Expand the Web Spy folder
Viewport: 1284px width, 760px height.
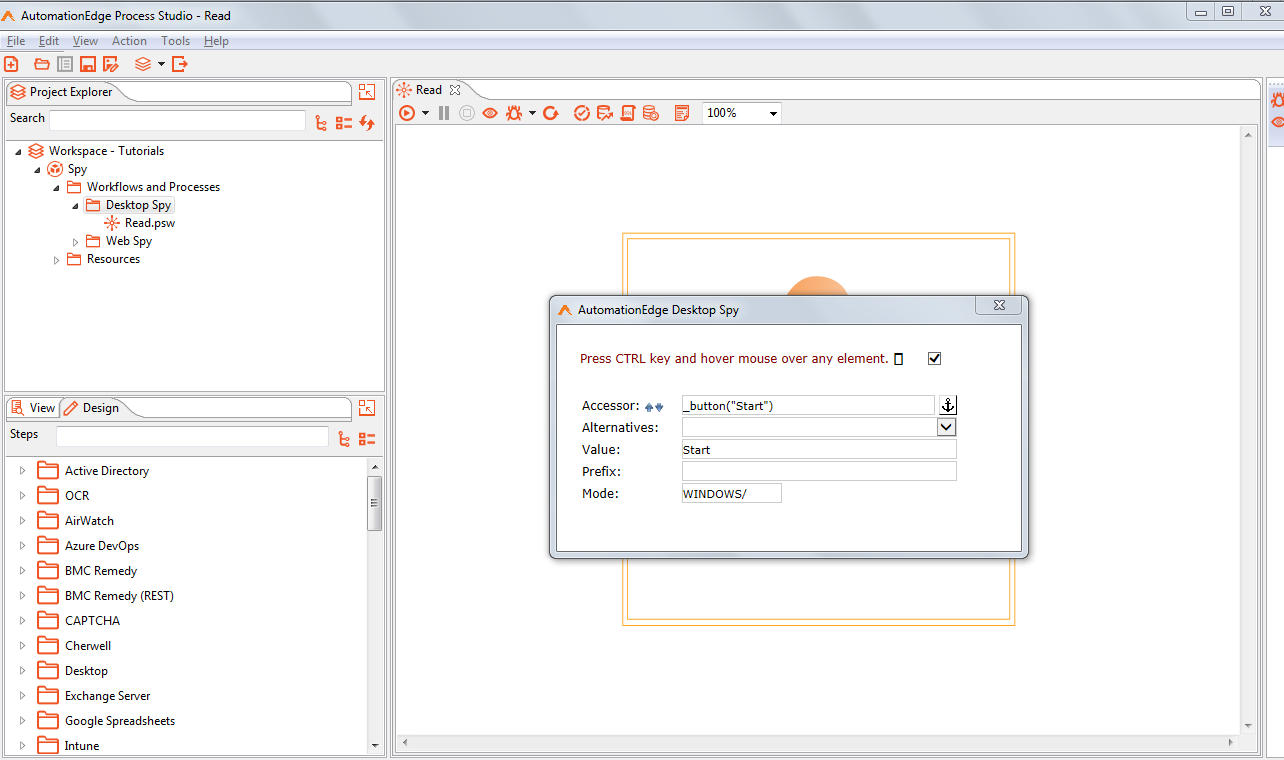coord(76,242)
